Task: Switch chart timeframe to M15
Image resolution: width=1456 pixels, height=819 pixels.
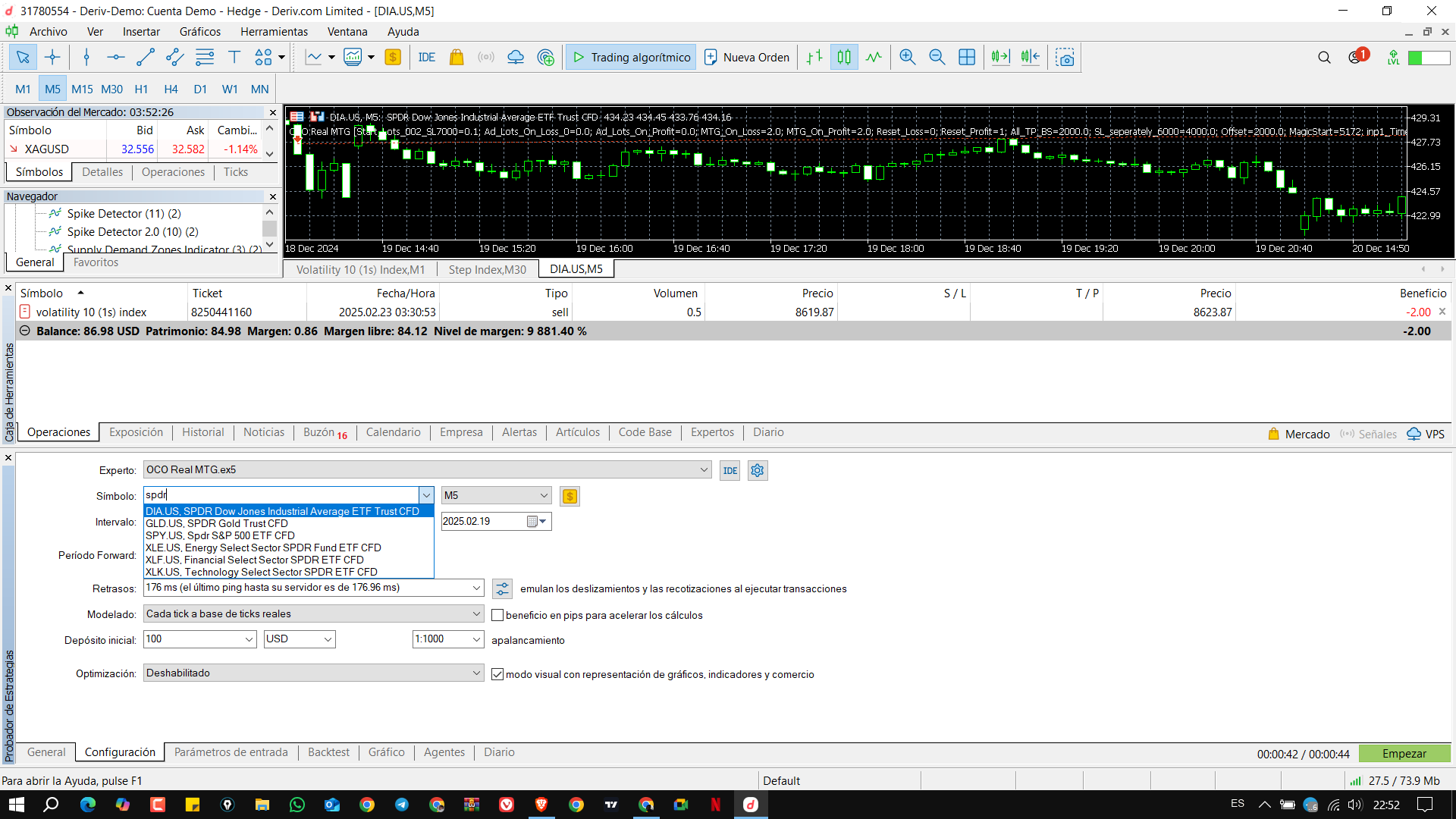Action: point(82,89)
